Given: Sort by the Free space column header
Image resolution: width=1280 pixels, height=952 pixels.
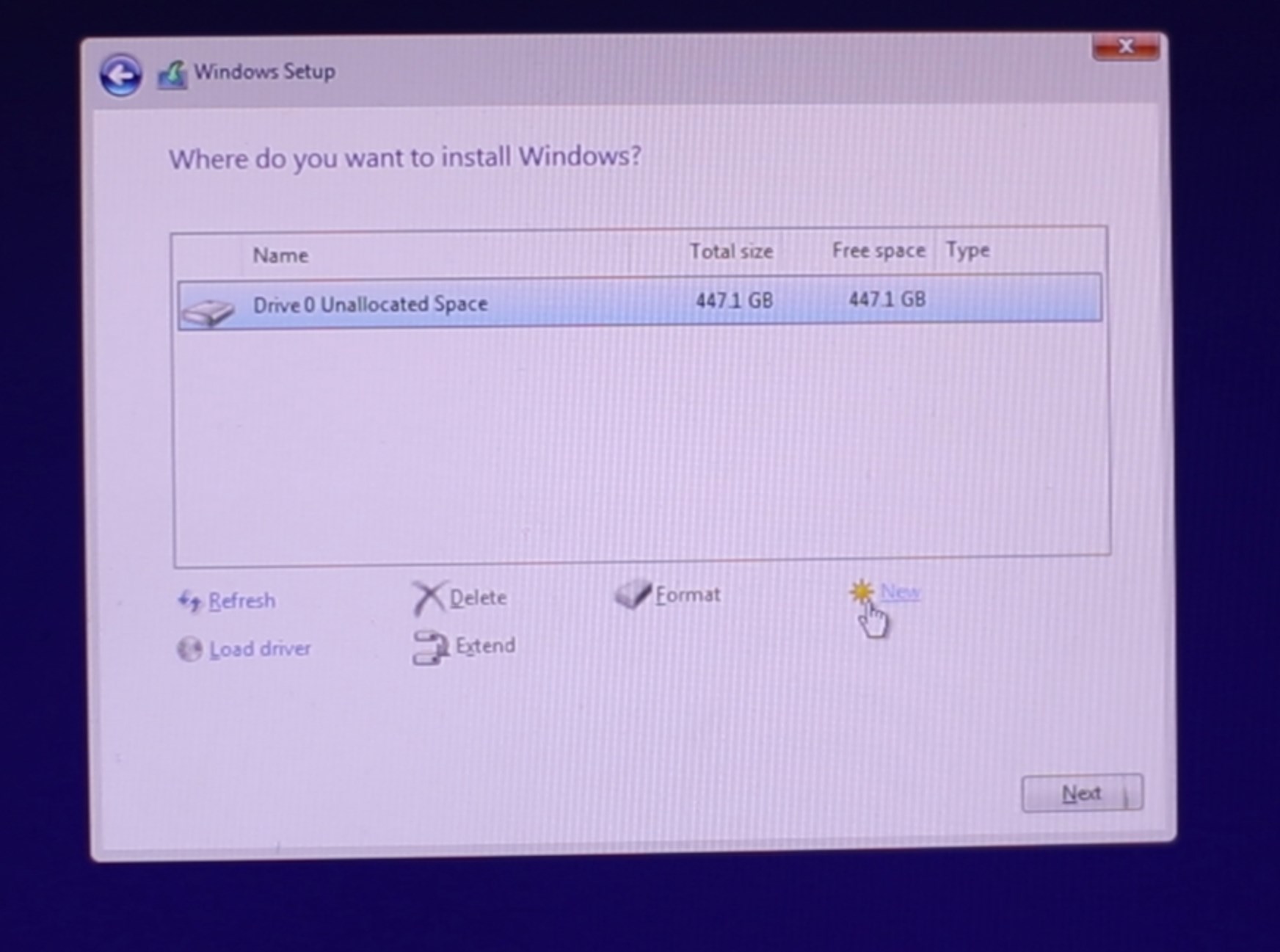Looking at the screenshot, I should click(879, 250).
